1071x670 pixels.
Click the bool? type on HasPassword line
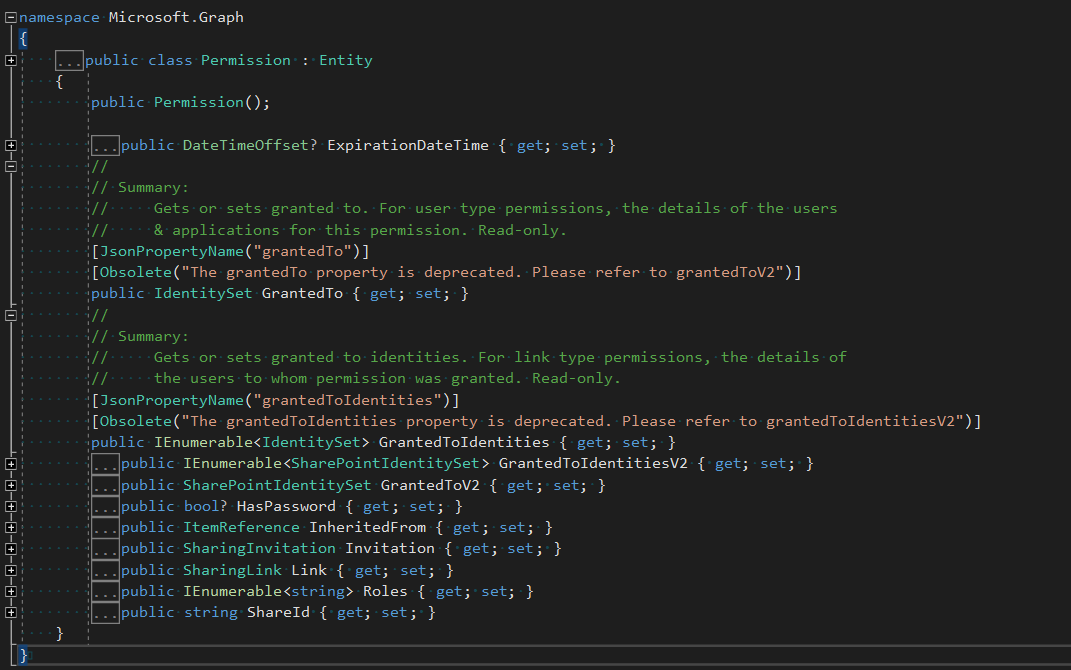[205, 507]
